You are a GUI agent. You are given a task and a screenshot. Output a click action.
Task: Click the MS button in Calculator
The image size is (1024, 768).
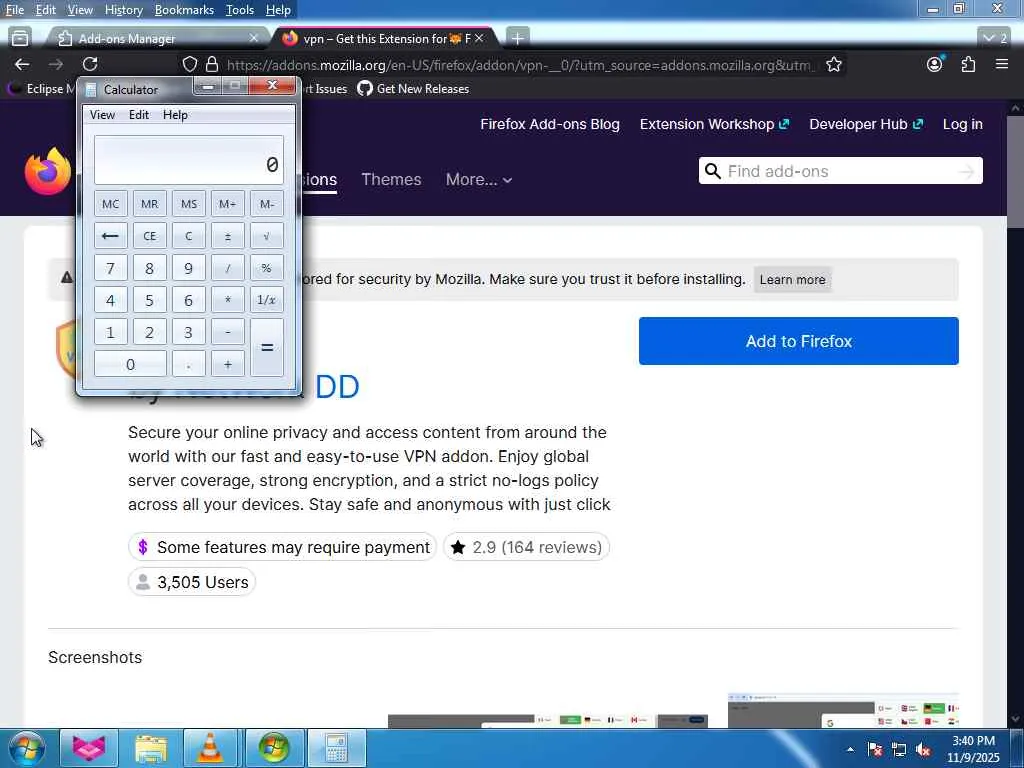point(189,204)
